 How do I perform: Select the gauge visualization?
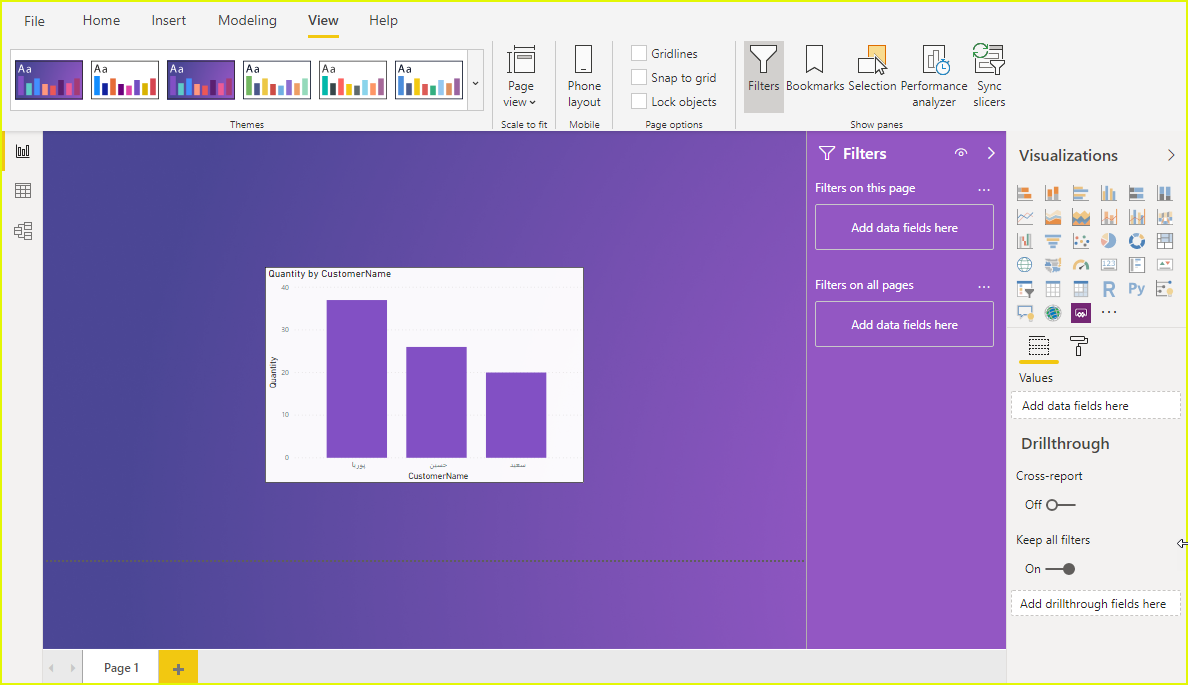tap(1080, 264)
